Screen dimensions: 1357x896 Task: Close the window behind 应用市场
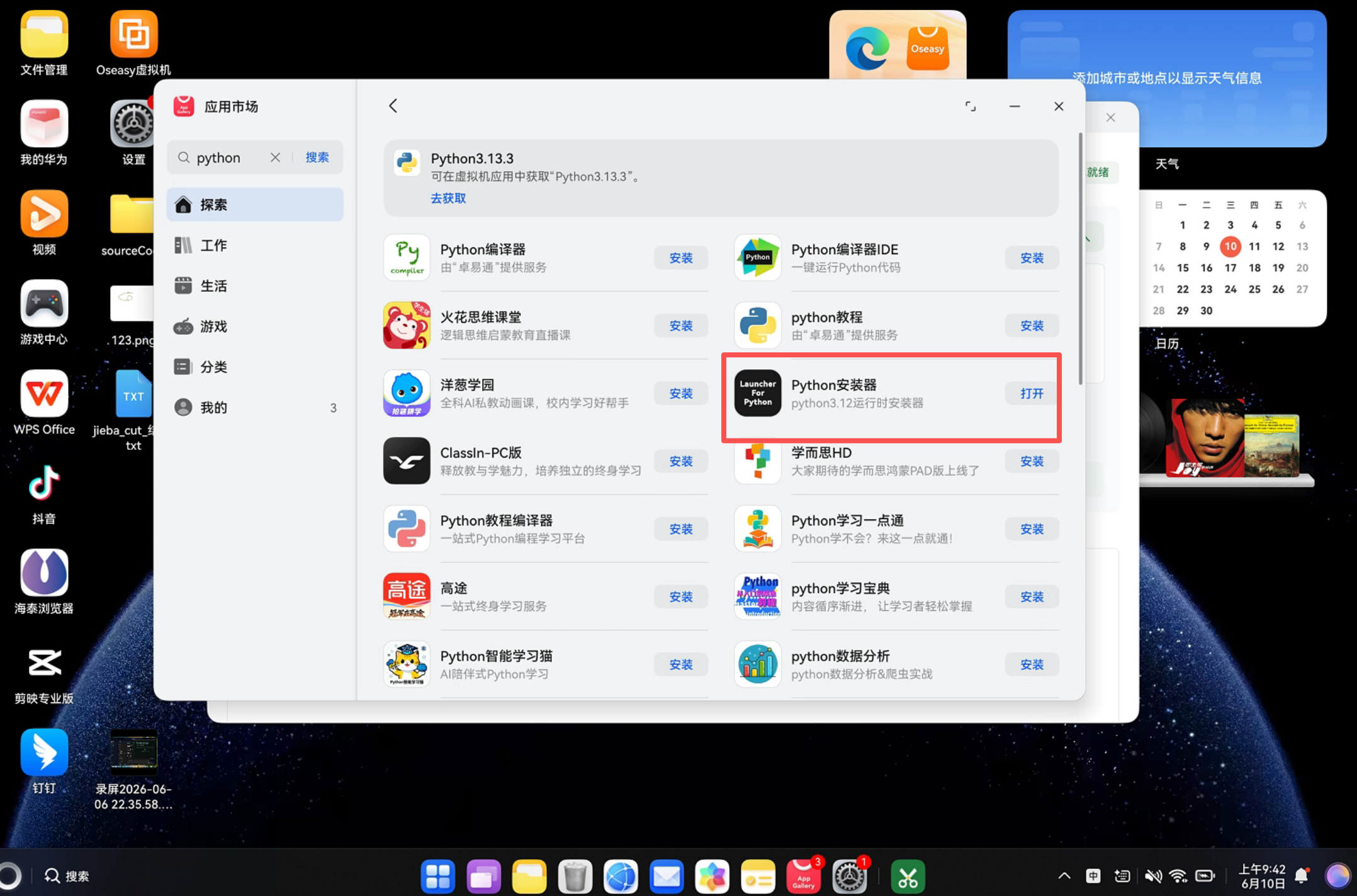pos(1111,118)
